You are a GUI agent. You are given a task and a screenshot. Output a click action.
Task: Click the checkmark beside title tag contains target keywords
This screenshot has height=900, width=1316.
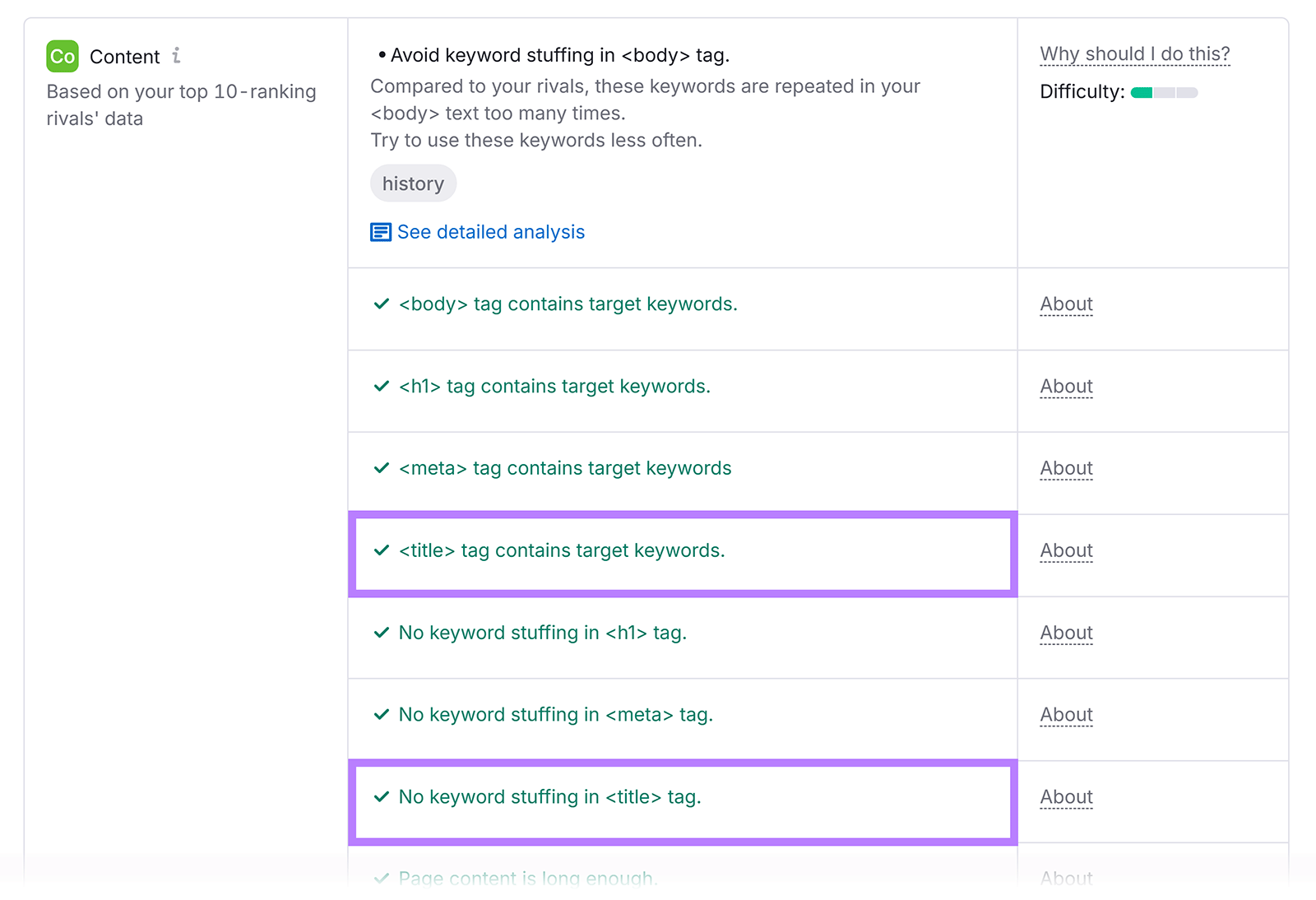point(381,550)
